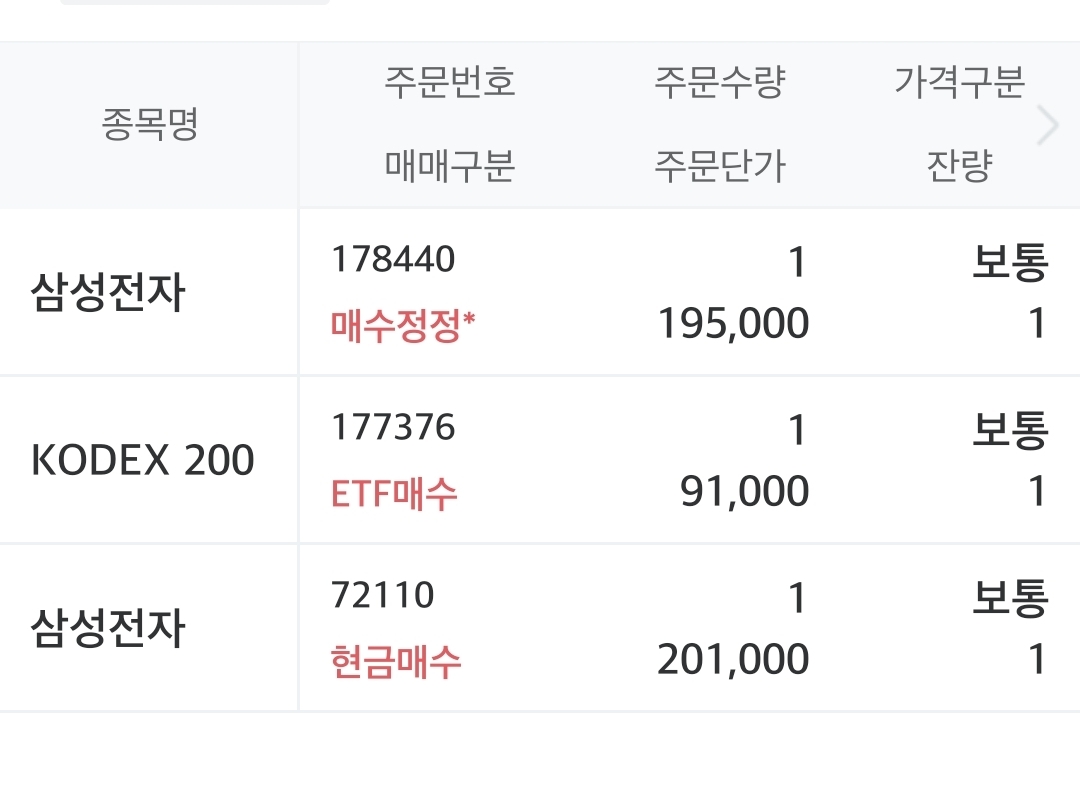Click the 잔량 column header

959,166
